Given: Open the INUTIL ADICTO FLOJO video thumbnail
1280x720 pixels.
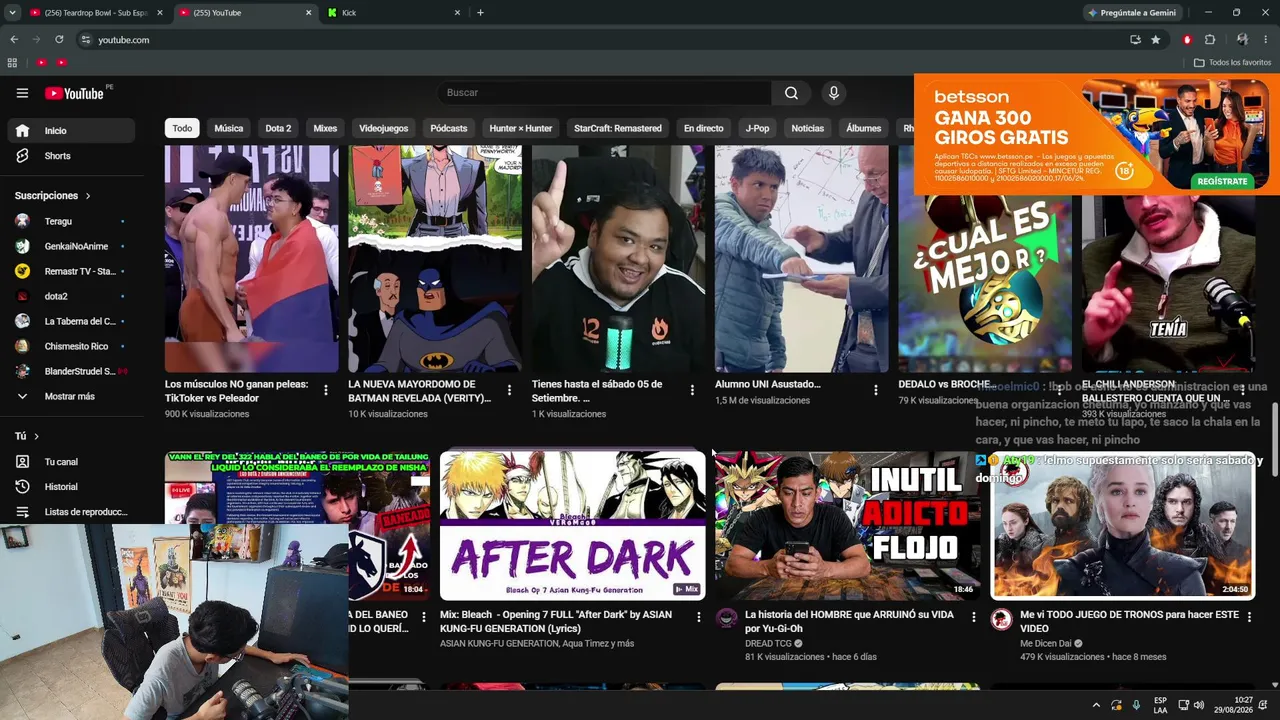Looking at the screenshot, I should pos(847,525).
